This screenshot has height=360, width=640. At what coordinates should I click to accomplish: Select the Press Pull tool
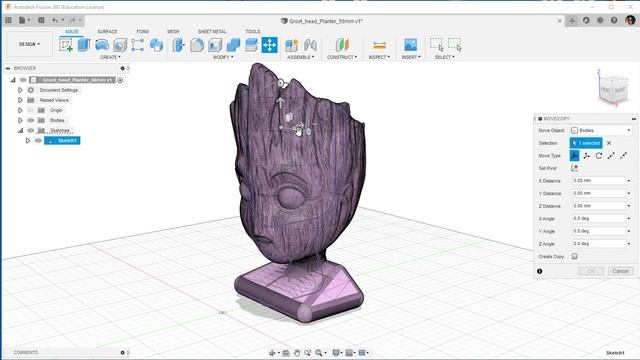pos(178,45)
